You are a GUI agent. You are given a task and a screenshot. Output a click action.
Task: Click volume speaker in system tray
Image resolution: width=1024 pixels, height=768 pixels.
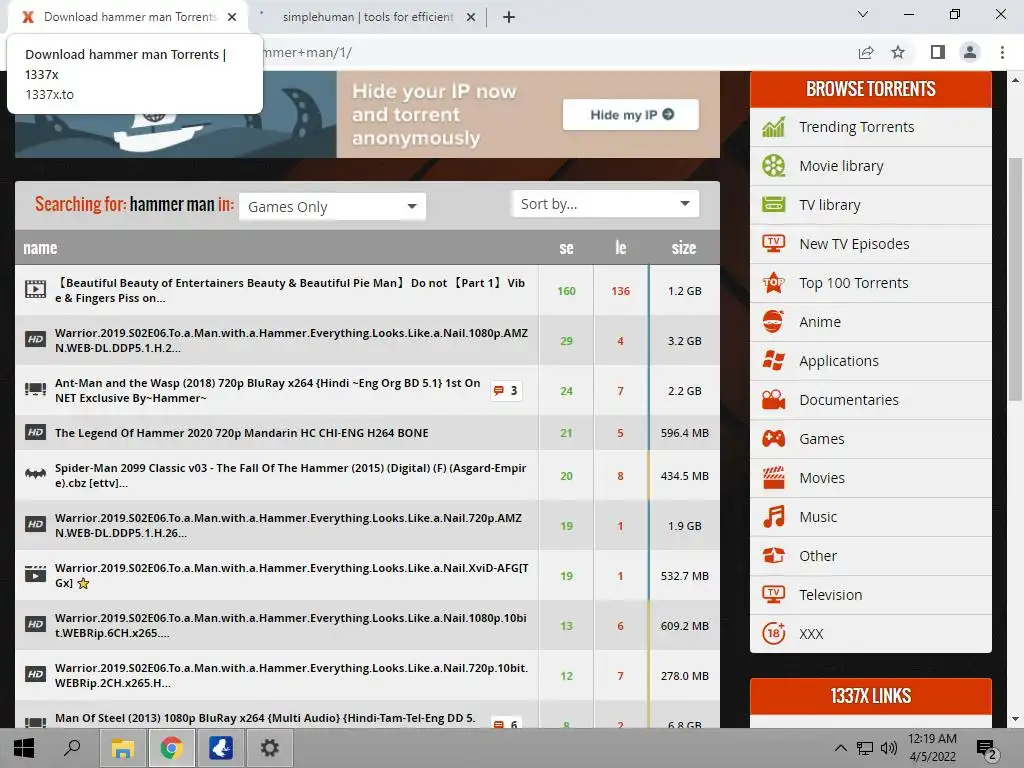(x=888, y=748)
